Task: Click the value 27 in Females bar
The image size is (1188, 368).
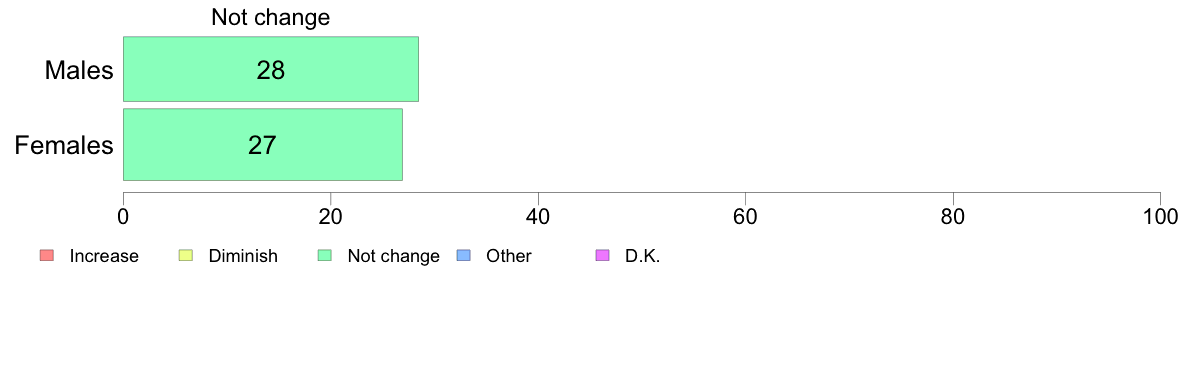Action: click(x=262, y=145)
